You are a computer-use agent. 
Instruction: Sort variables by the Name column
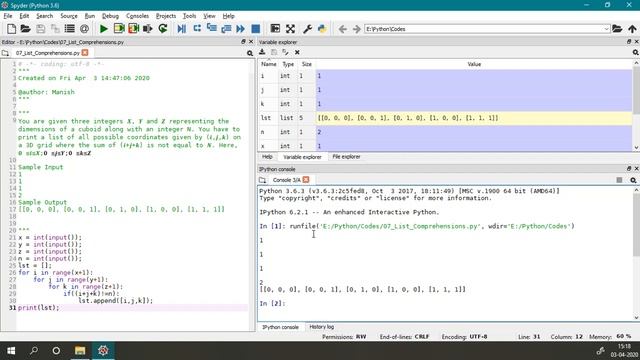point(269,64)
